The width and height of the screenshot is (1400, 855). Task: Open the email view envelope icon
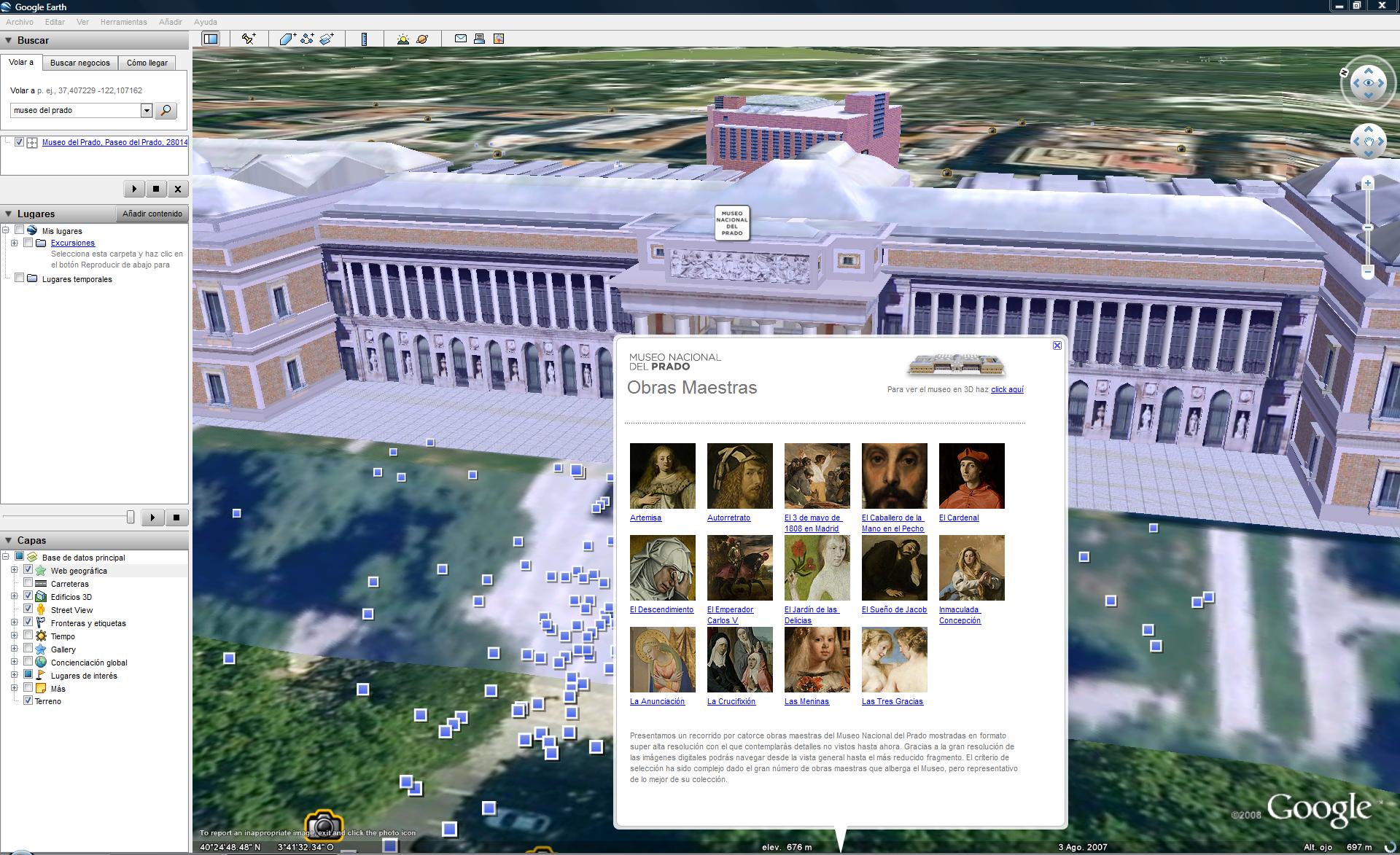tap(461, 39)
